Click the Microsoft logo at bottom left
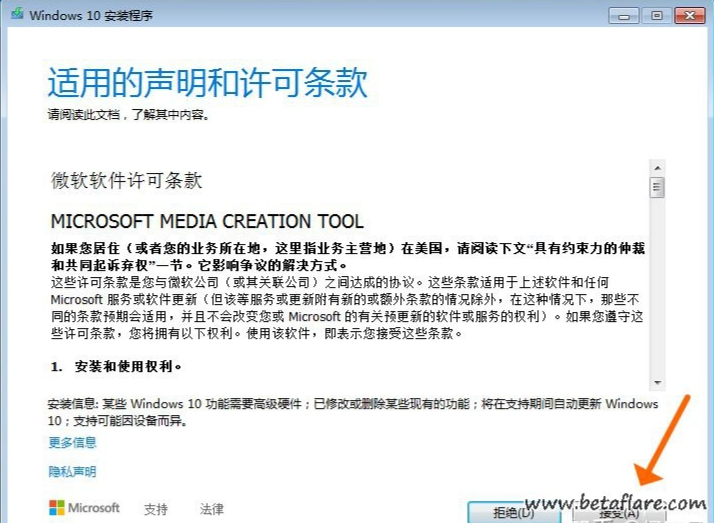Viewport: 714px width, 523px height. [84, 508]
